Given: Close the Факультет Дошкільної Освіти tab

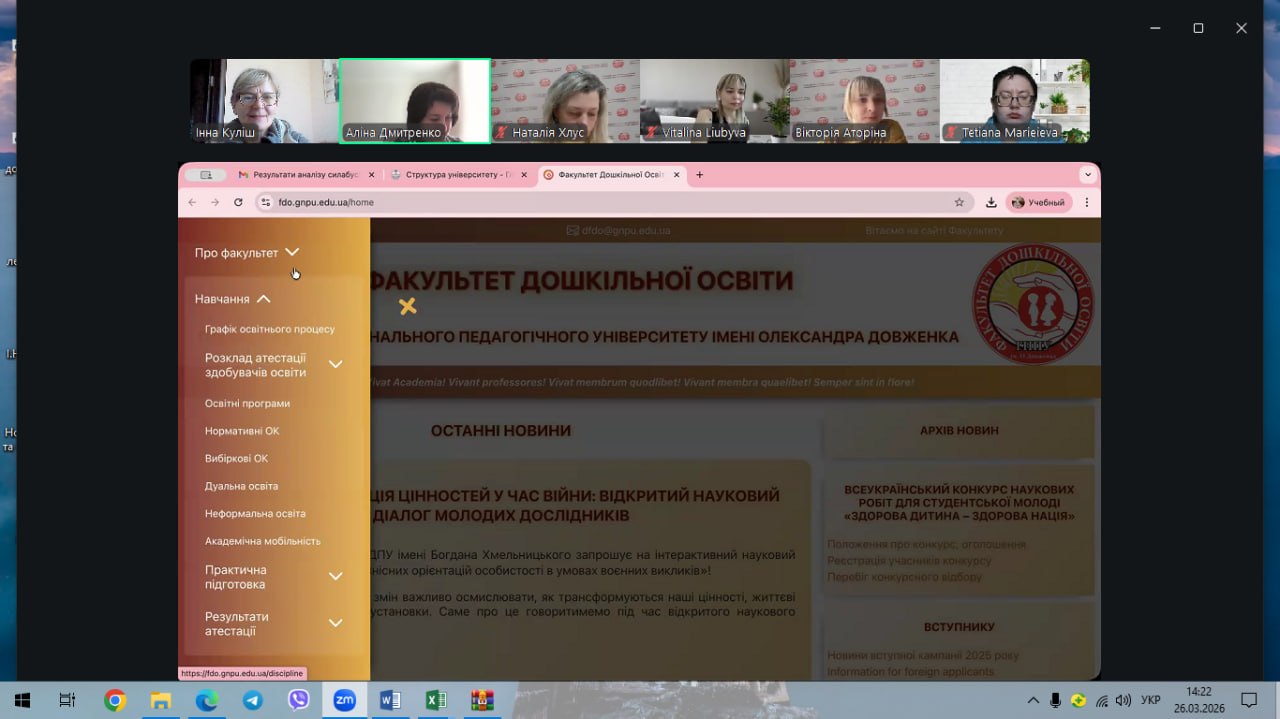Looking at the screenshot, I should pyautogui.click(x=677, y=175).
